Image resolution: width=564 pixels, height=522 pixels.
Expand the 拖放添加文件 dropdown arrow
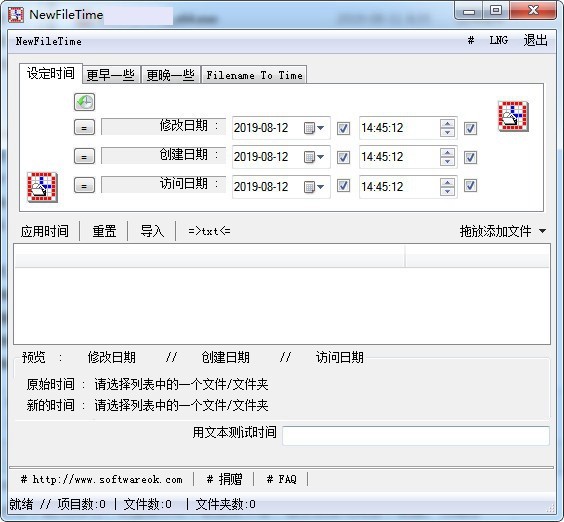coord(542,231)
